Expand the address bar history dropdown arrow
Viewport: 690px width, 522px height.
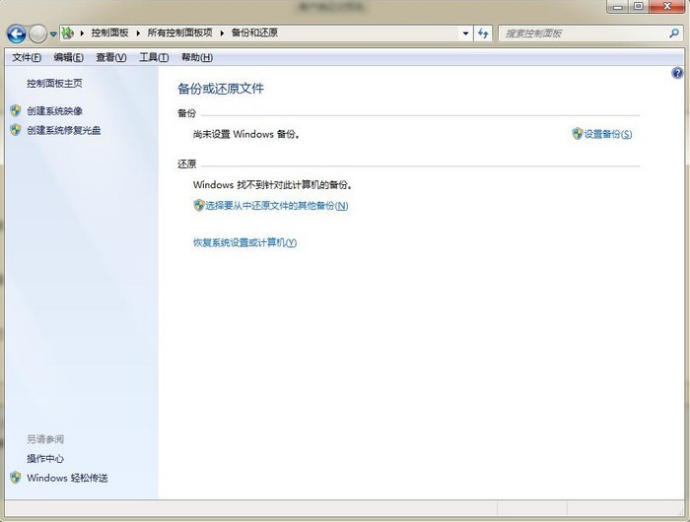pyautogui.click(x=466, y=33)
